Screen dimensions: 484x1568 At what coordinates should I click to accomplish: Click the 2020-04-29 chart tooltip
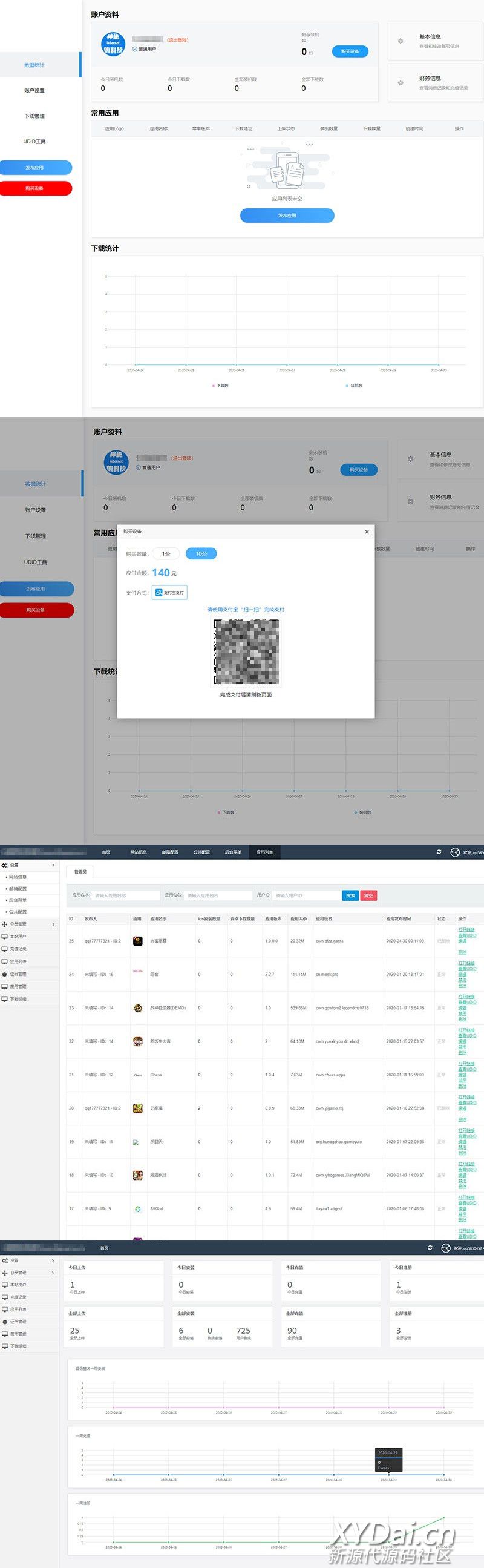[x=388, y=1460]
